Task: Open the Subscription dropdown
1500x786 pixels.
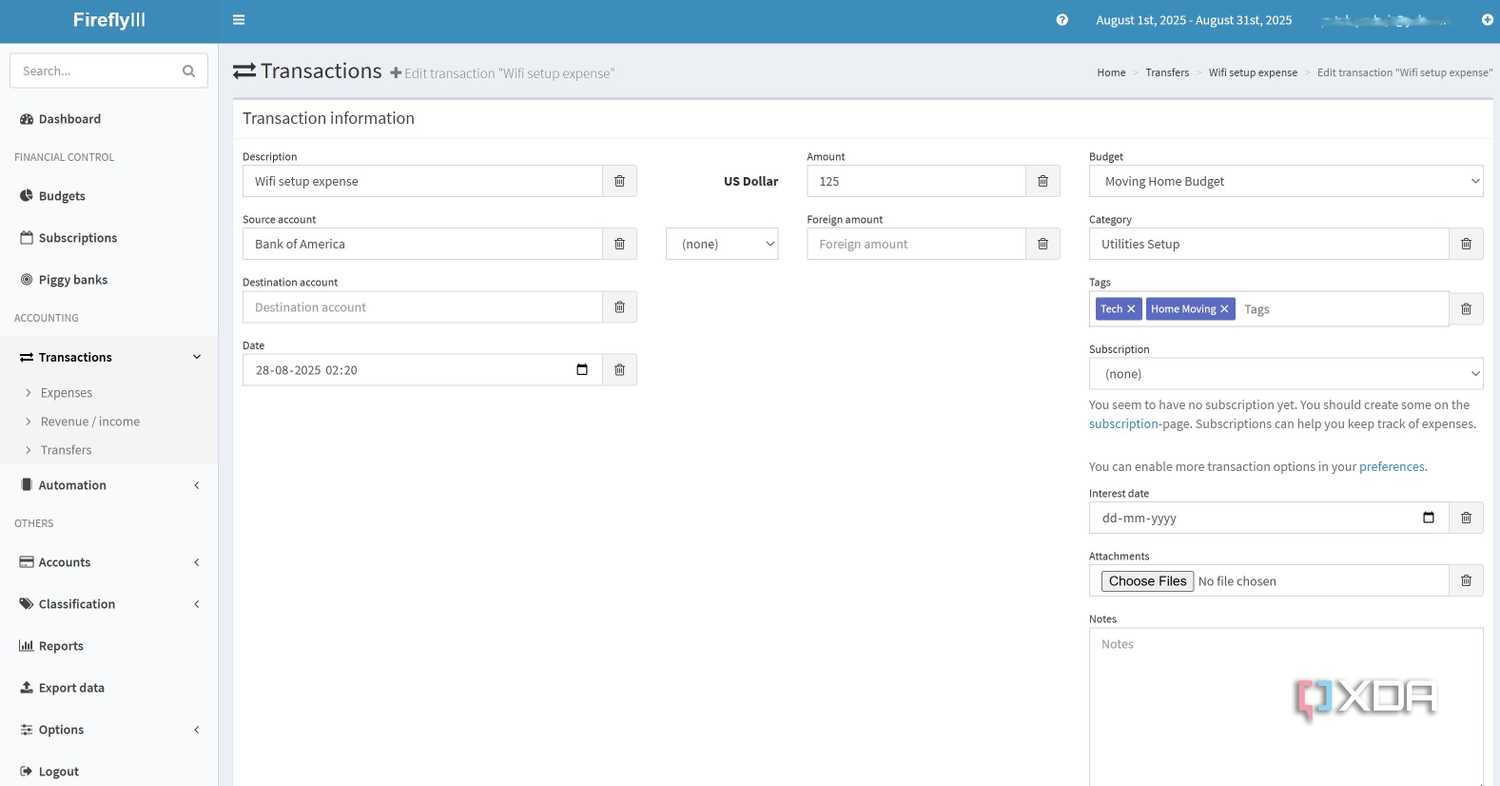Action: [1286, 374]
